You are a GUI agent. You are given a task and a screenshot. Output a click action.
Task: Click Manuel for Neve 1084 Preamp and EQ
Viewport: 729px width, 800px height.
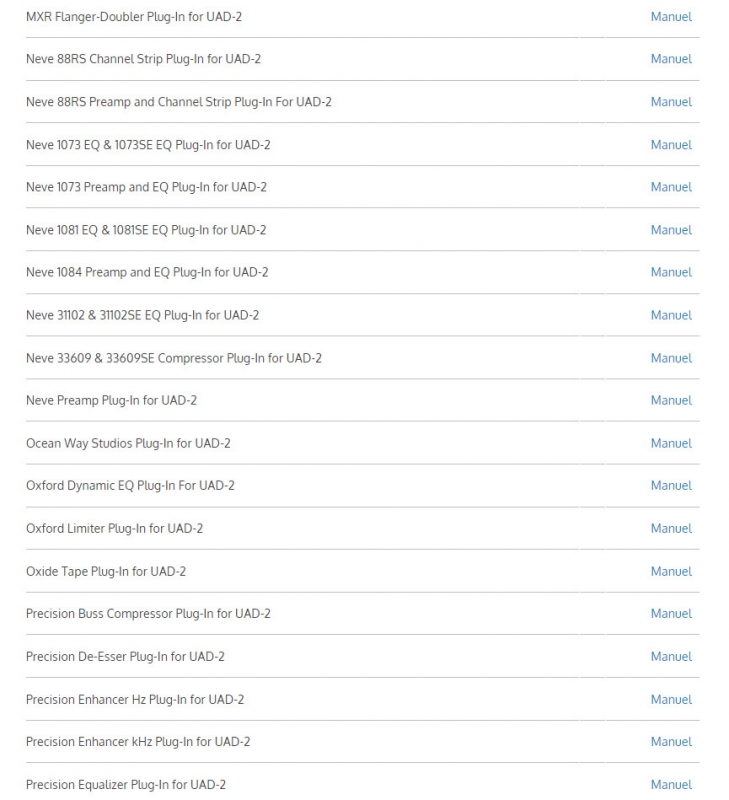pyautogui.click(x=670, y=272)
